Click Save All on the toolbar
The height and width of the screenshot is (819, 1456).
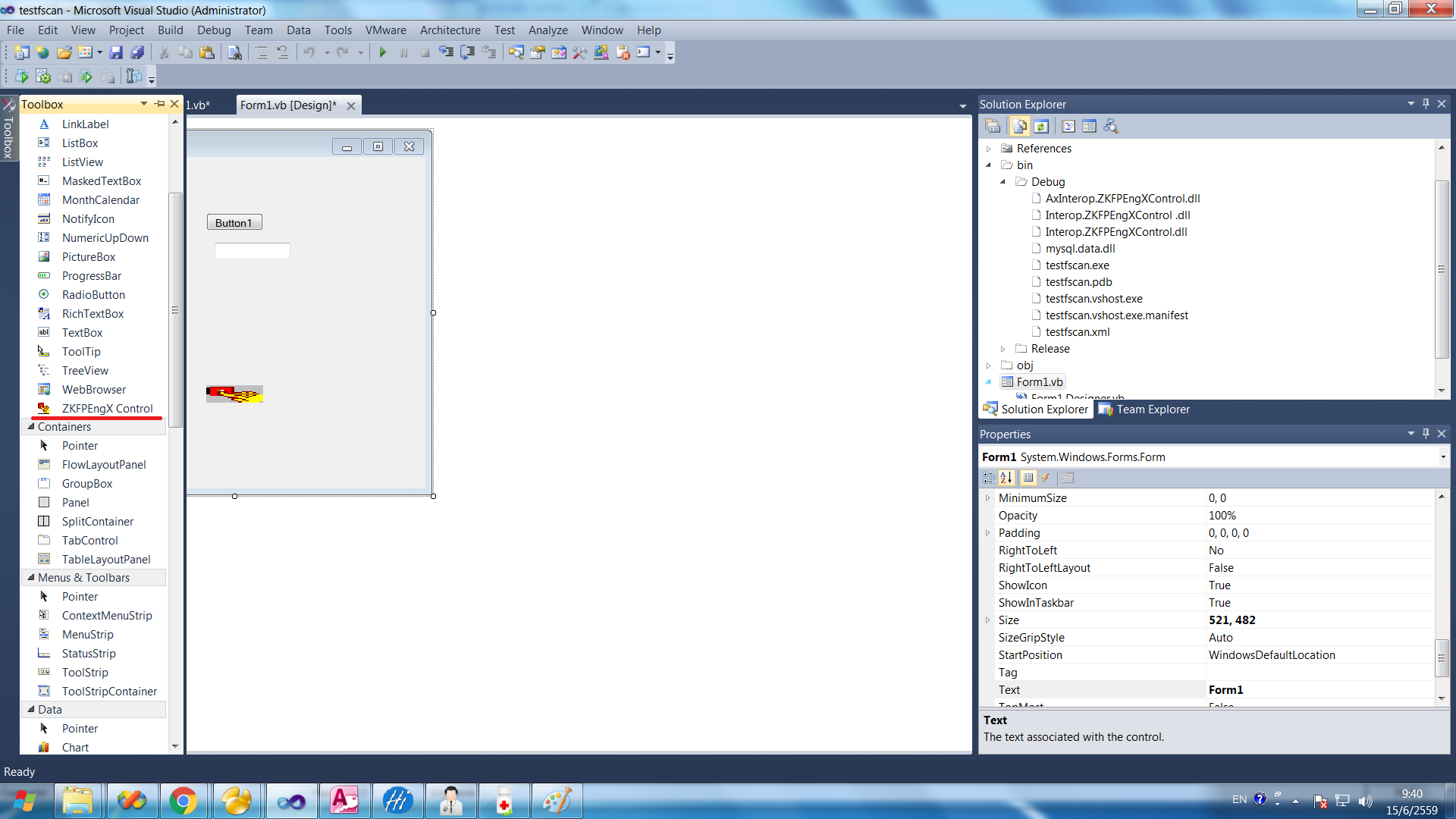click(x=136, y=52)
